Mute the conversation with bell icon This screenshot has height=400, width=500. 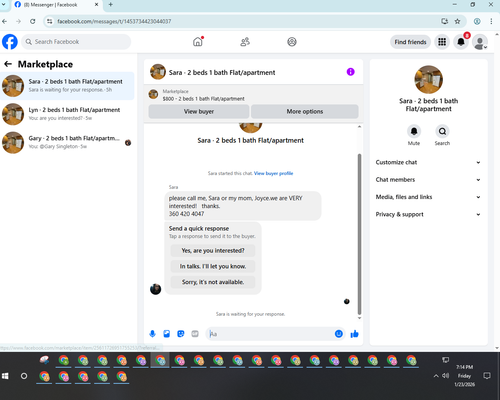414,131
